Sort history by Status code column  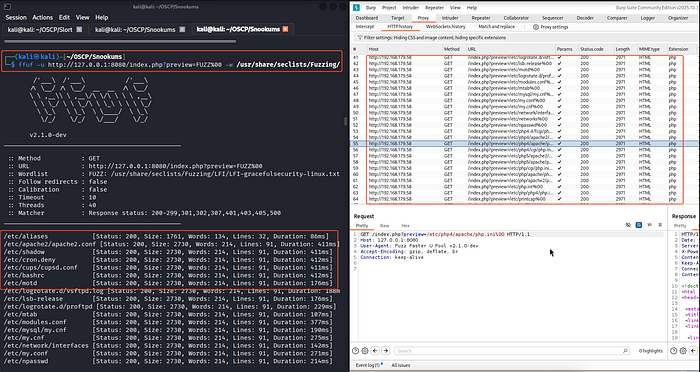pos(592,49)
